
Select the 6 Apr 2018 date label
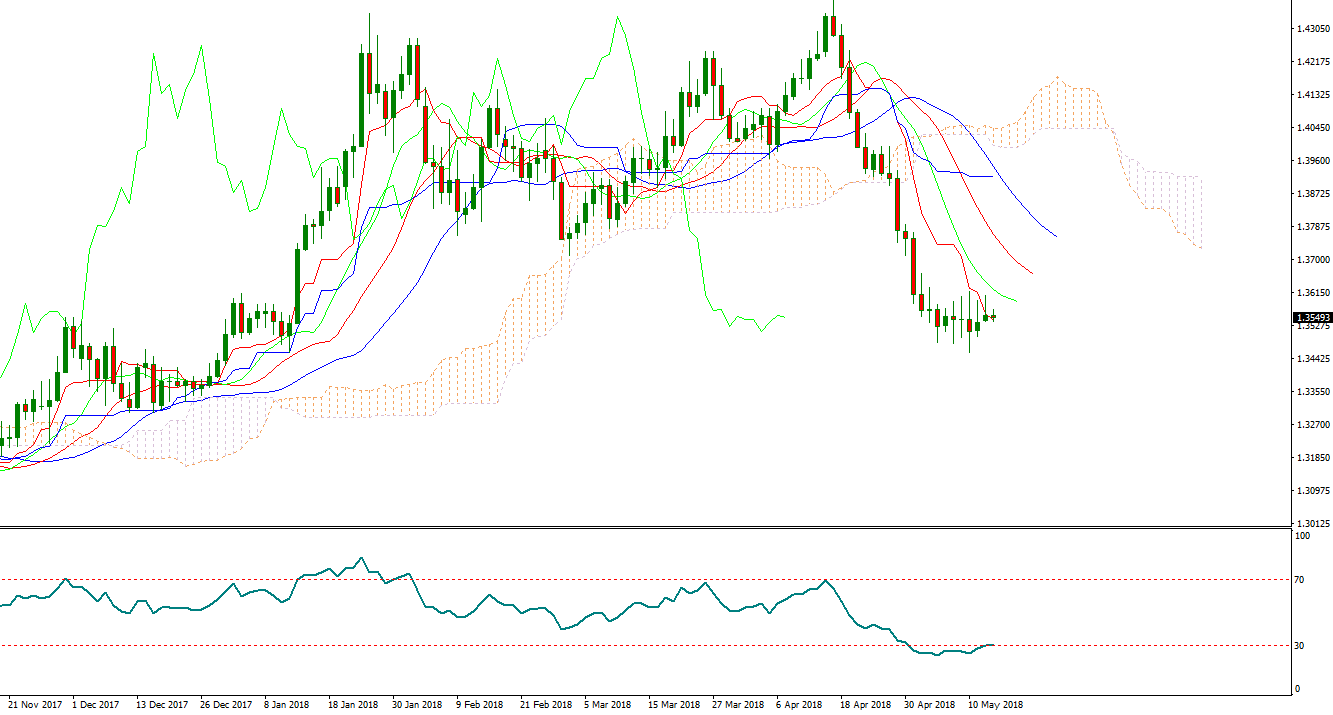[x=800, y=704]
